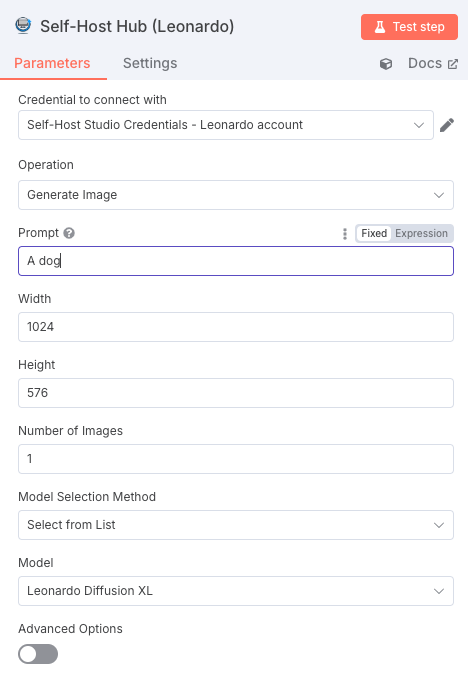Expand the Operation dropdown showing Generate Image
468x680 pixels.
click(236, 195)
